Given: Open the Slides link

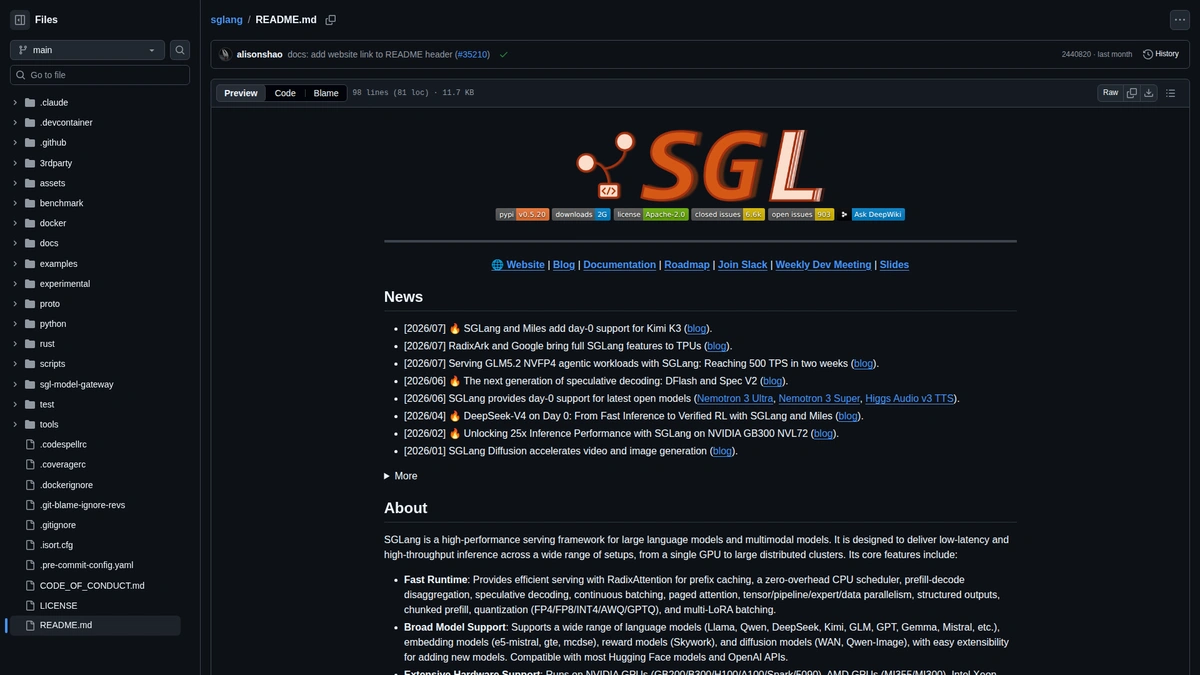Looking at the screenshot, I should coord(894,265).
